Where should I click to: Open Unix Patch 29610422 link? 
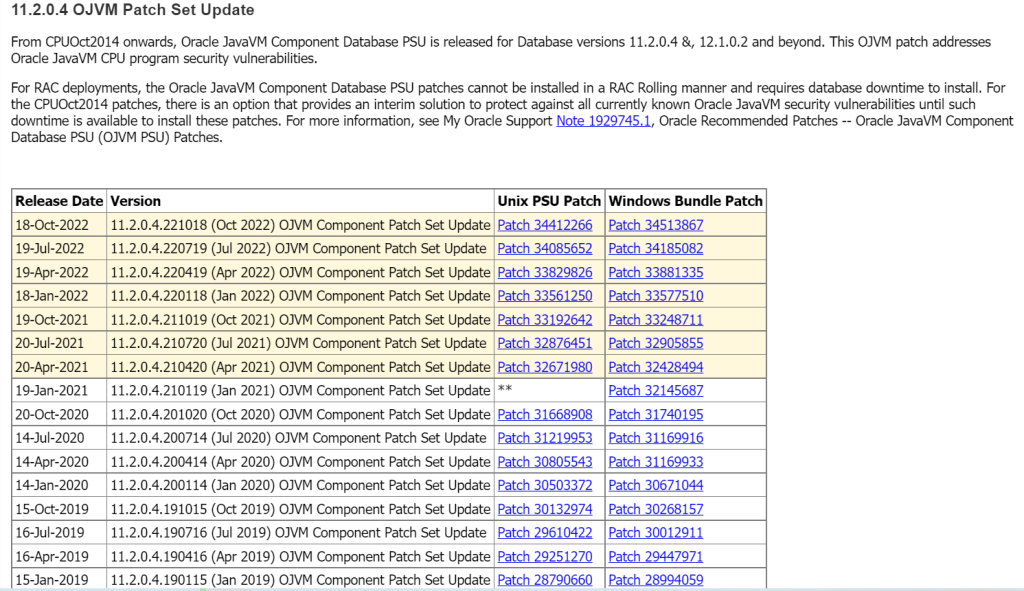[545, 533]
